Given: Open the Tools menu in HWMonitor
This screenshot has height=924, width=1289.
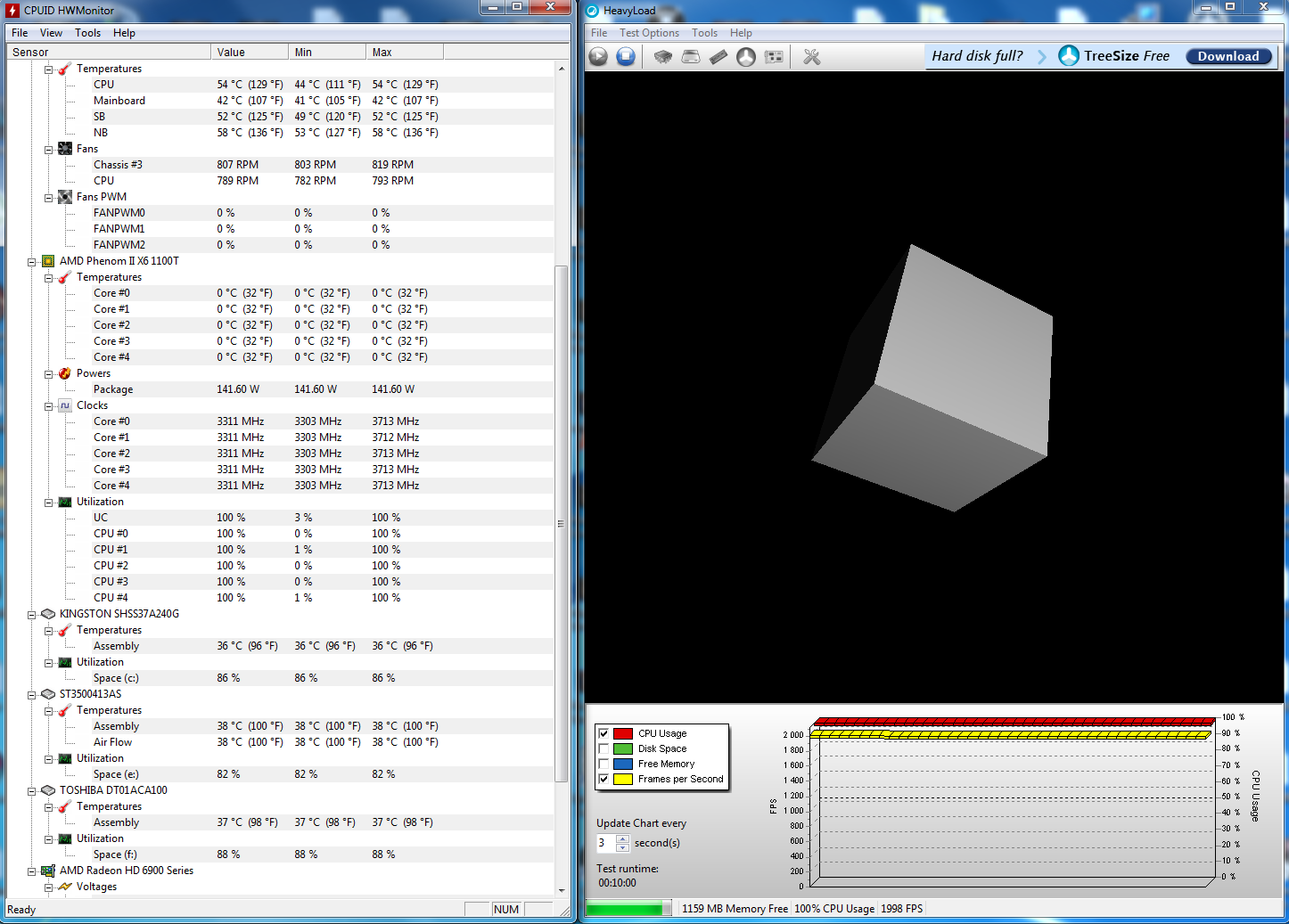Looking at the screenshot, I should pos(87,33).
